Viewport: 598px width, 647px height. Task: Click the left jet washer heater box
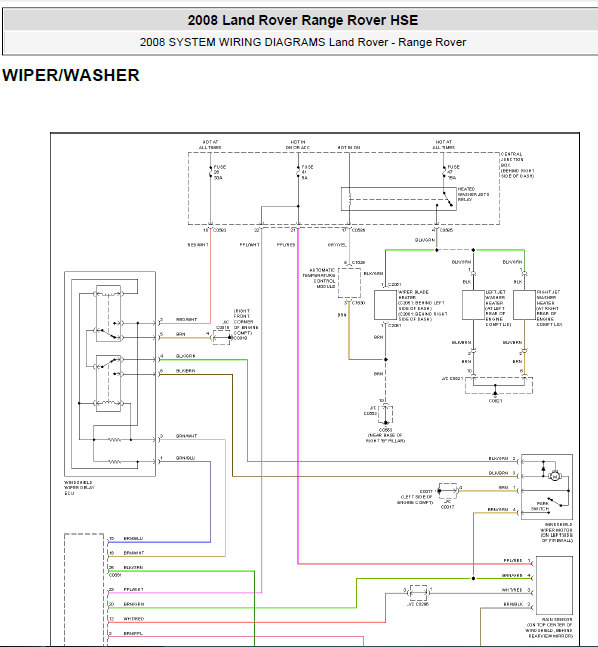(473, 305)
